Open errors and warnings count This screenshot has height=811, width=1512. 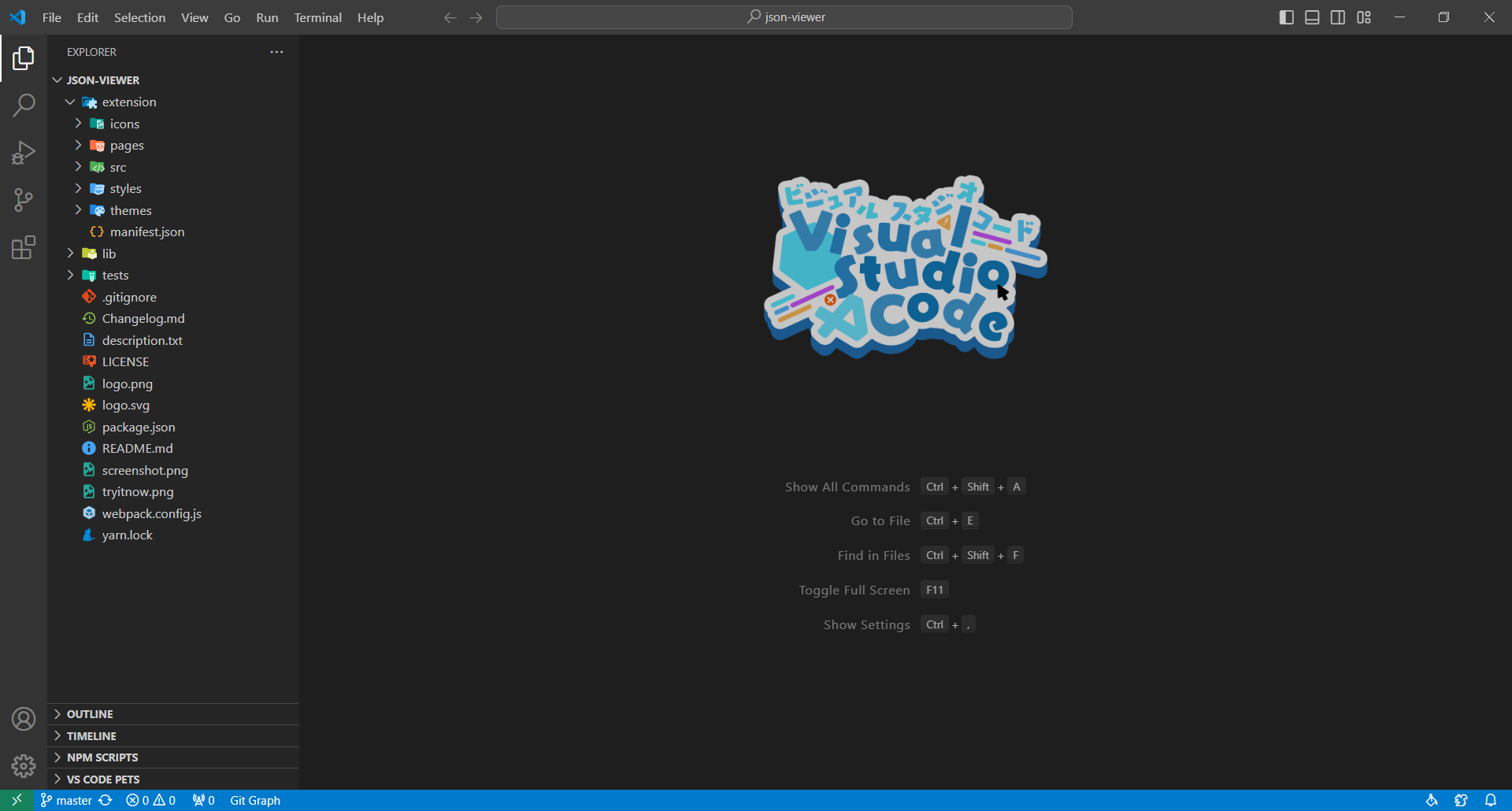tap(150, 800)
